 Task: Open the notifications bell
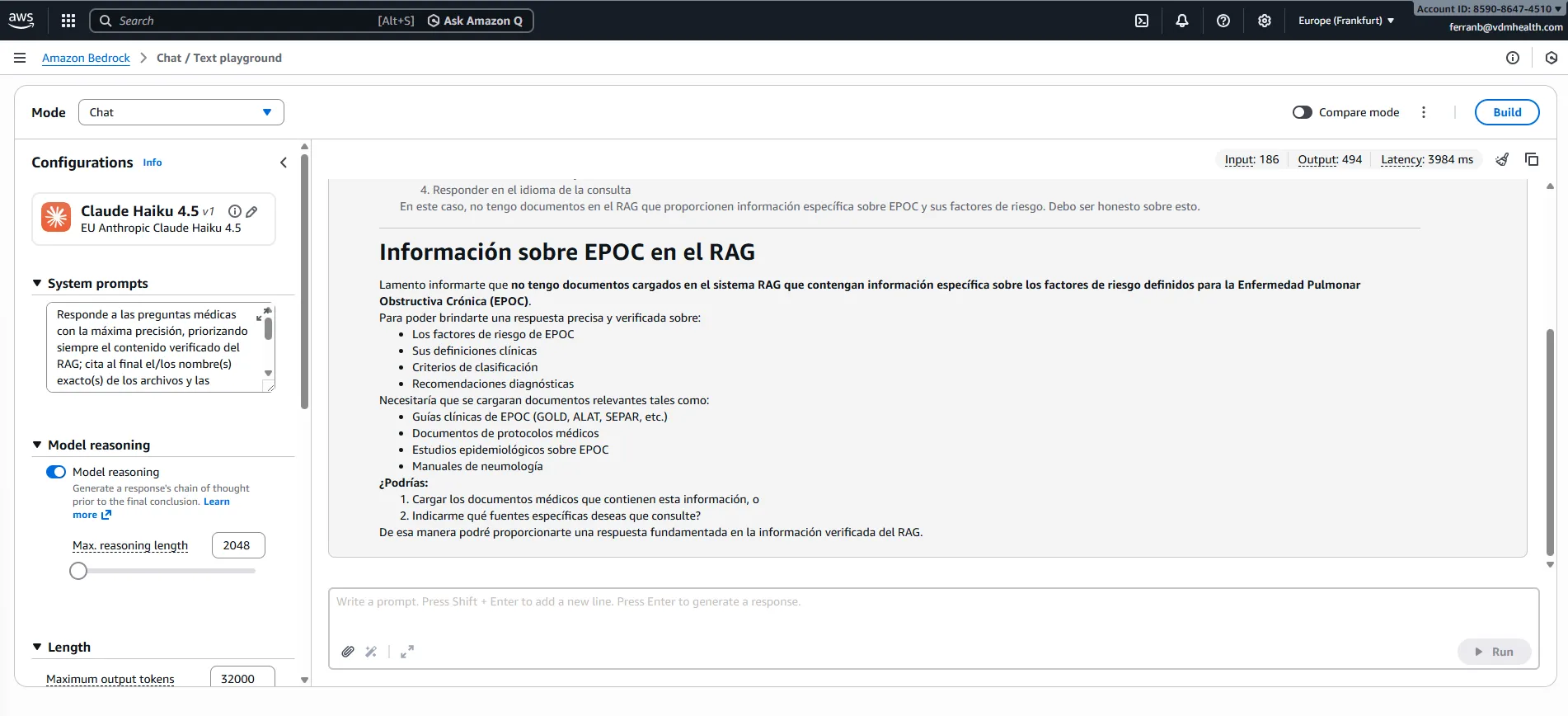pyautogui.click(x=1182, y=21)
